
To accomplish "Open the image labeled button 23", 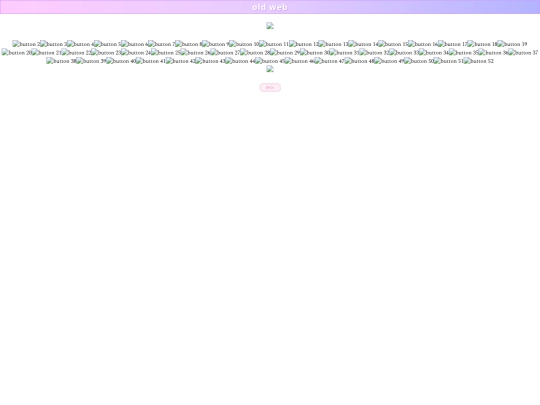I will click(x=106, y=53).
